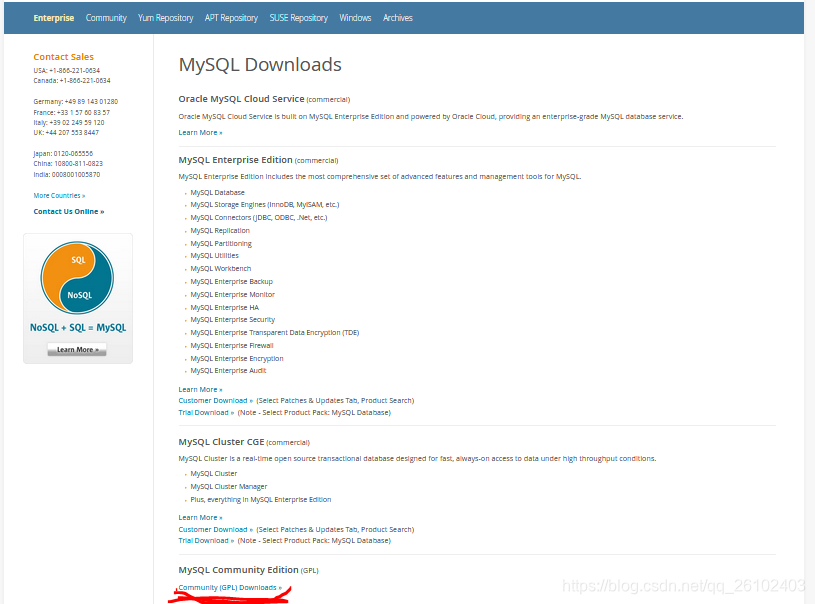Click the MySQL Community Edition heading

239,570
